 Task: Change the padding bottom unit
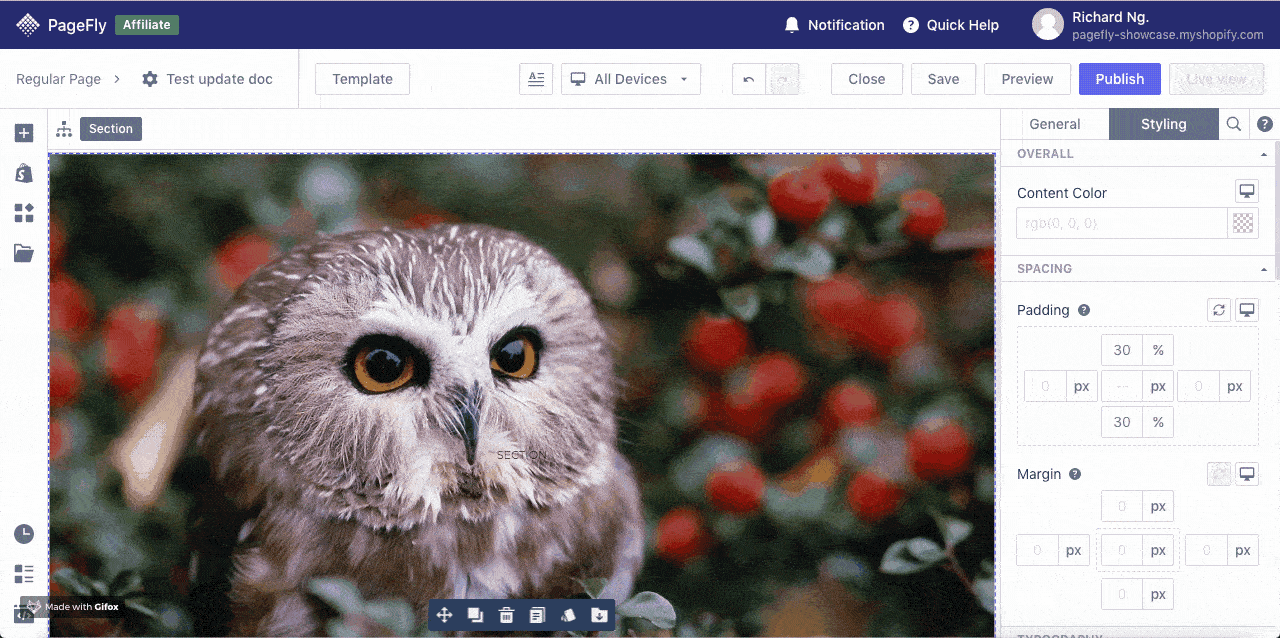click(x=1158, y=422)
